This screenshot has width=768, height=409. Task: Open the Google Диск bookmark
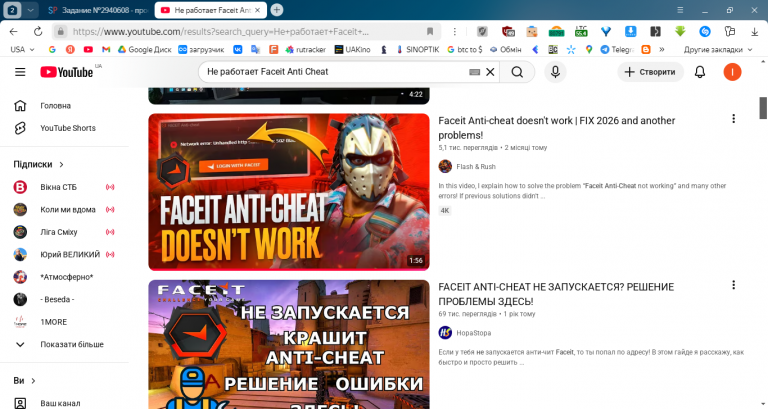click(144, 49)
